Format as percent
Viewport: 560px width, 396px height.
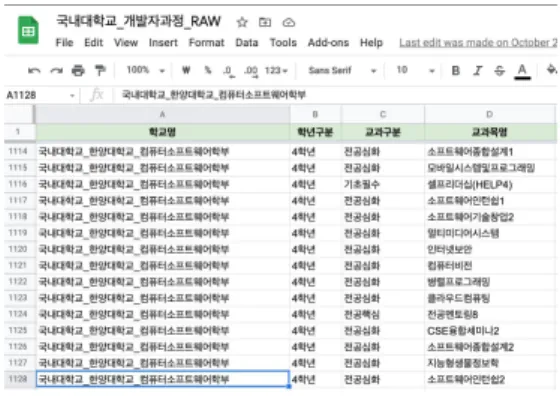208,70
